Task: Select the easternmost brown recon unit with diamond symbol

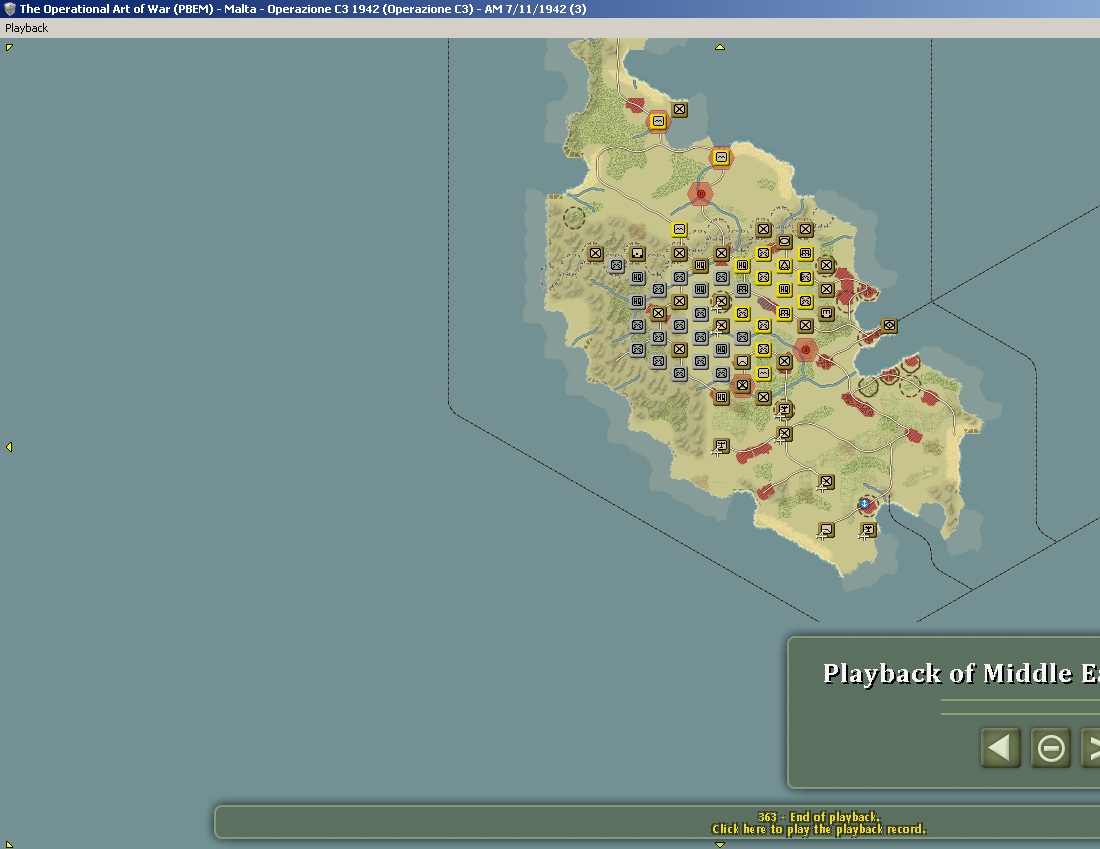Action: [890, 326]
